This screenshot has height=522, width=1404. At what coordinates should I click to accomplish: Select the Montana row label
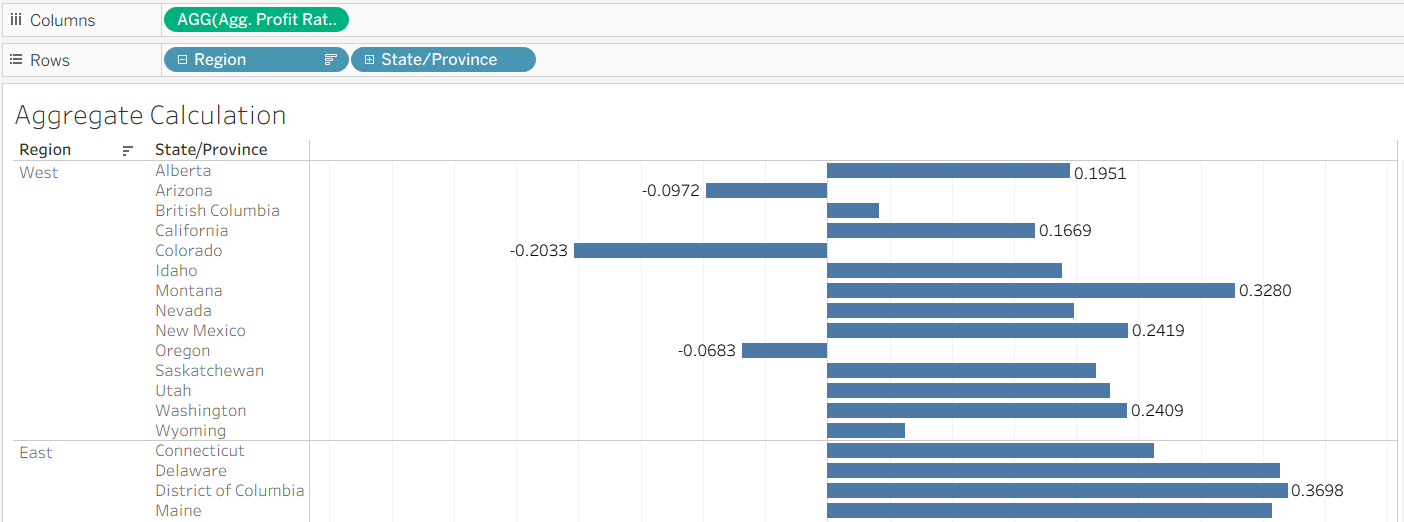click(x=189, y=290)
